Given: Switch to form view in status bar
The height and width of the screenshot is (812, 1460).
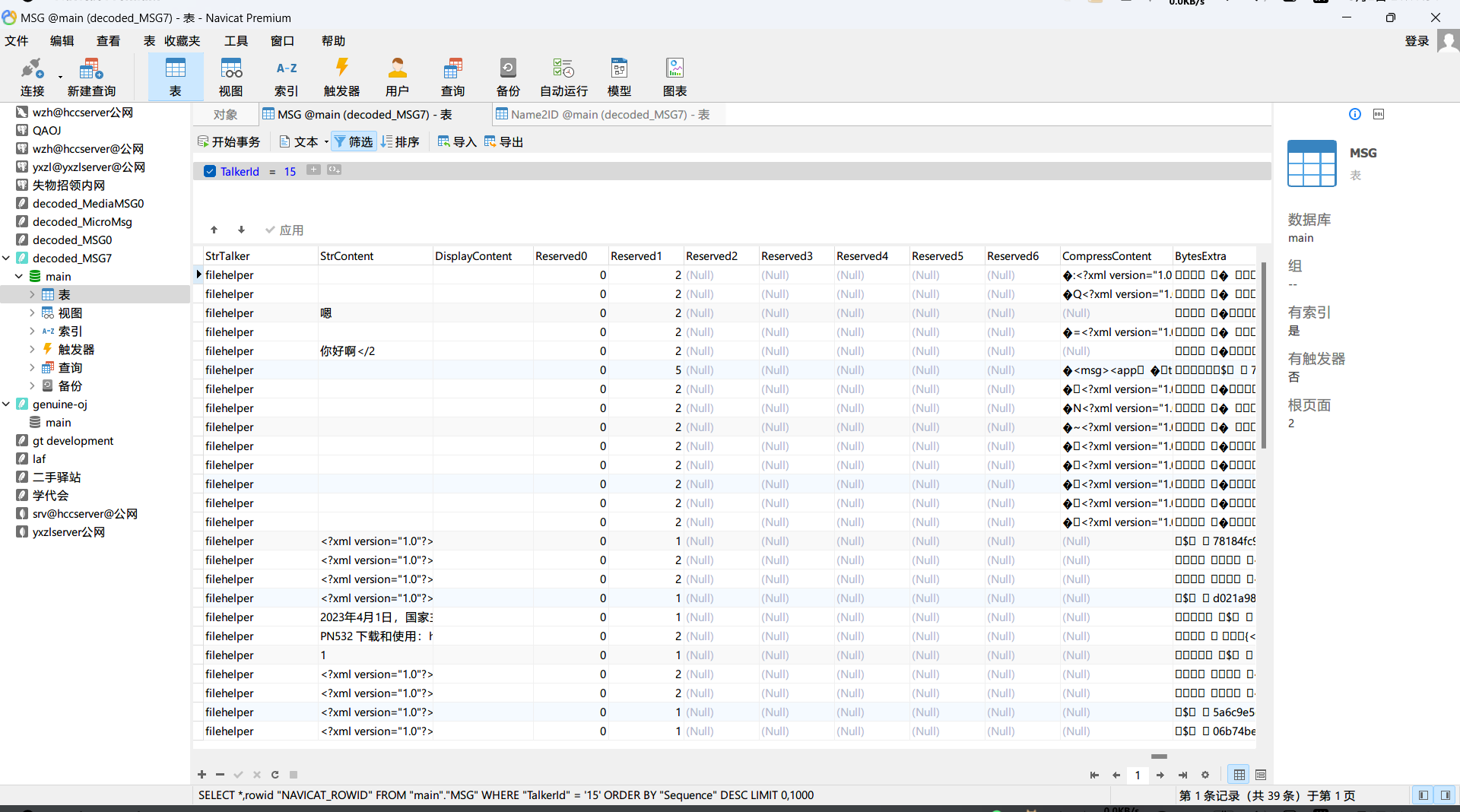Looking at the screenshot, I should pos(1261,775).
